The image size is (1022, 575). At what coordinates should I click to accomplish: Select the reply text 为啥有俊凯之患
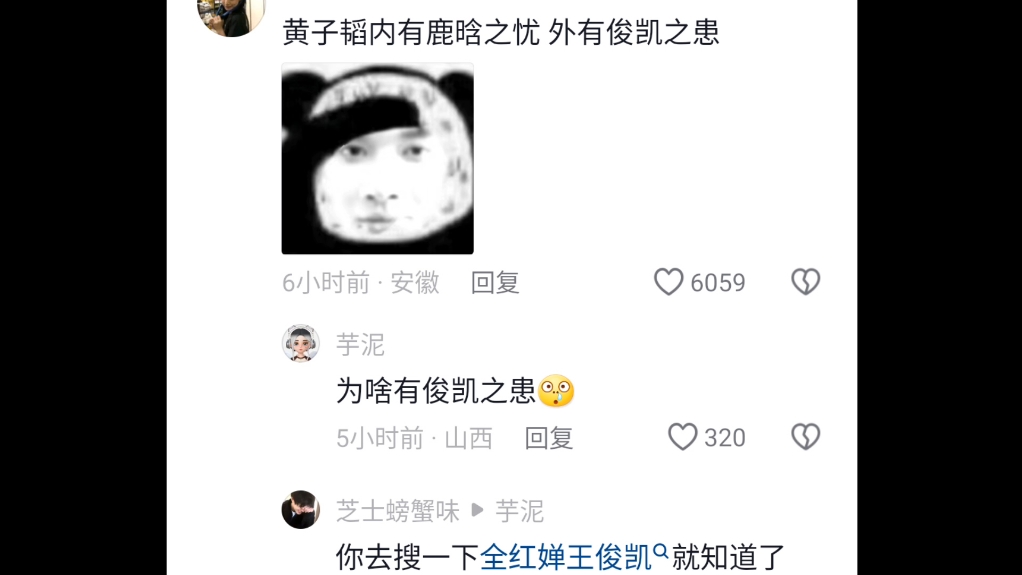436,391
